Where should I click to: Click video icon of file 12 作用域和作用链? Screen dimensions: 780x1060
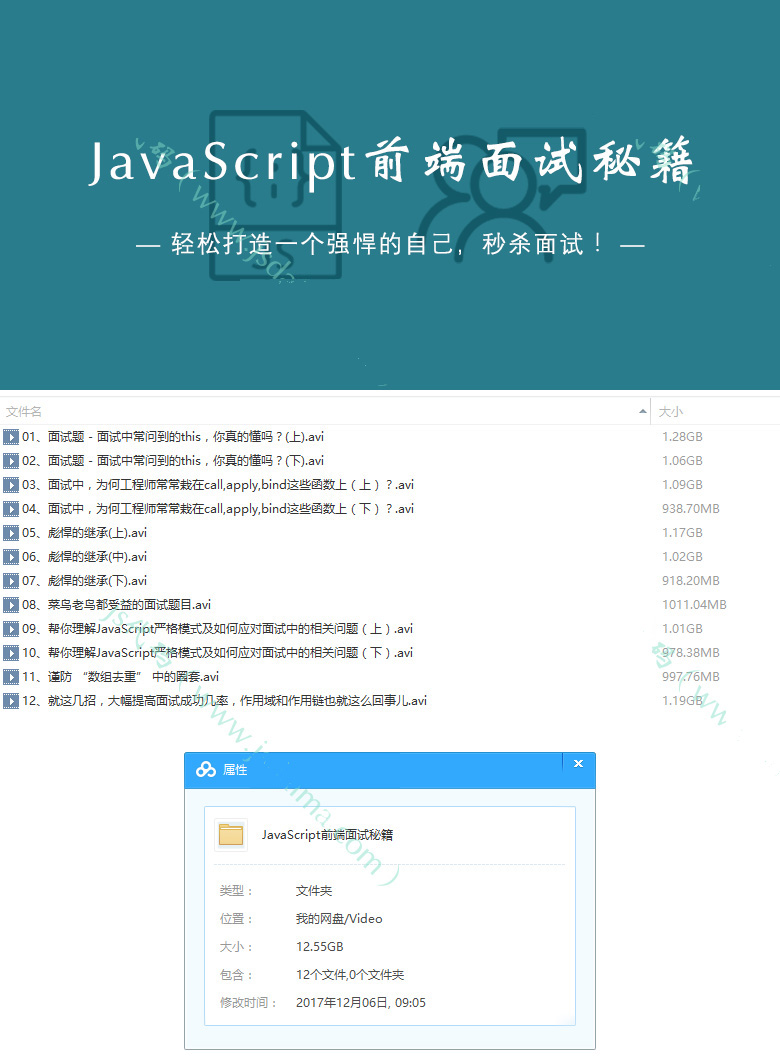(11, 701)
